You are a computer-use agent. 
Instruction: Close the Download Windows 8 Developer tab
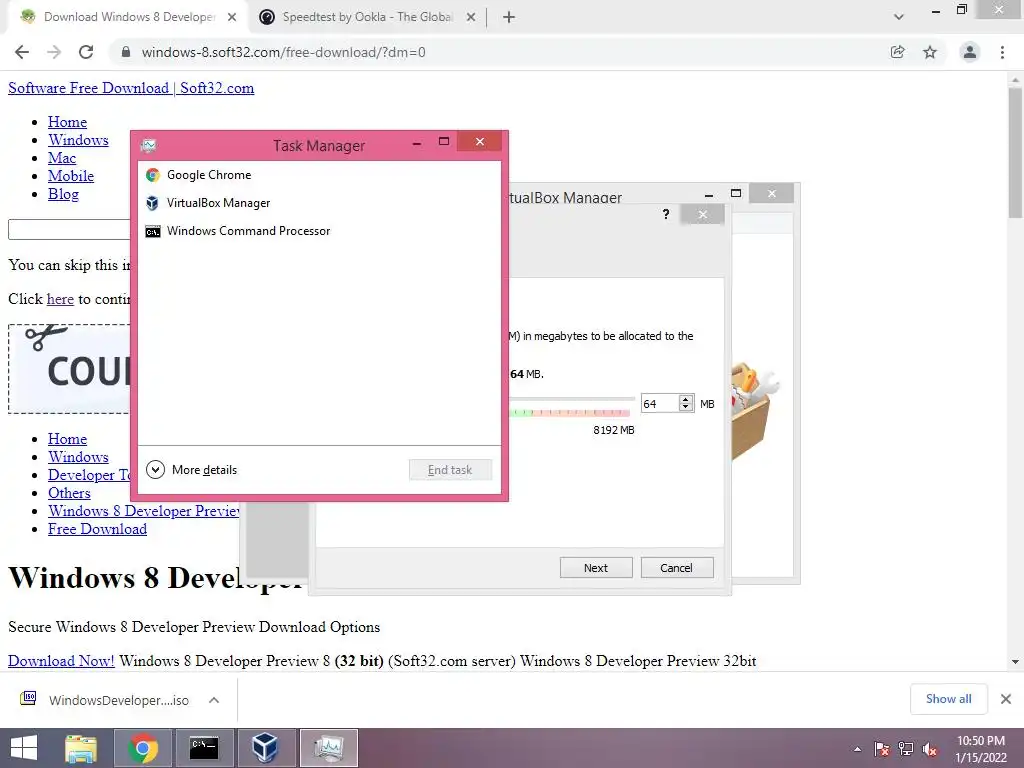232,18
